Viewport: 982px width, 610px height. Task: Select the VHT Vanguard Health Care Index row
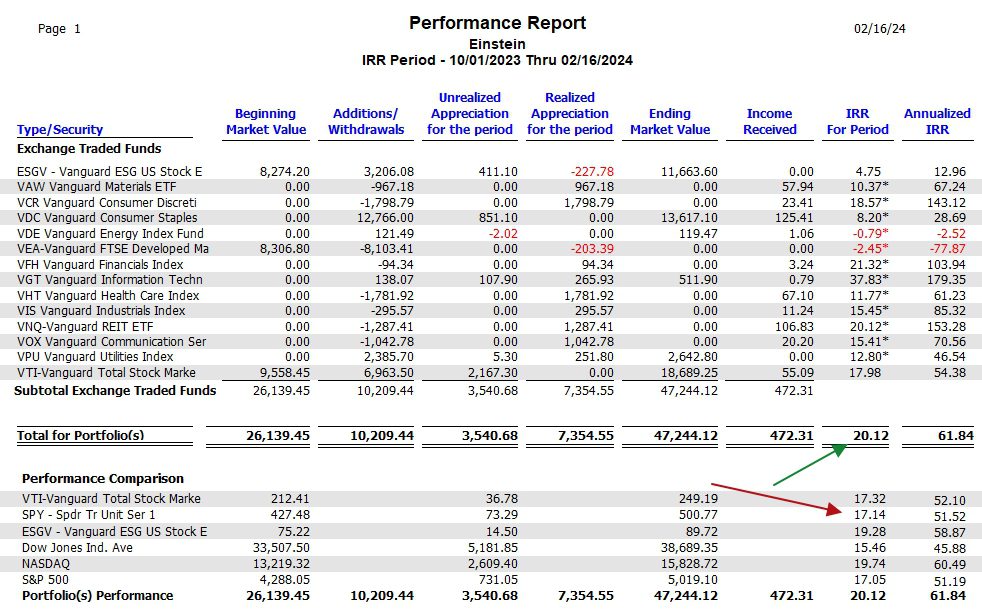[491, 295]
